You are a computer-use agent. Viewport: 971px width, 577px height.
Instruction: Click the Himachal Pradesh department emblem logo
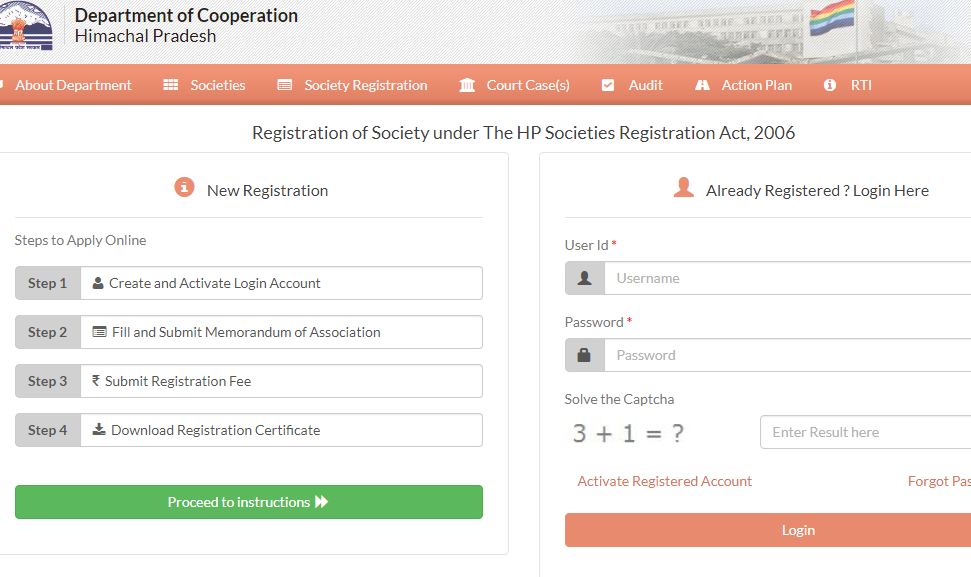pyautogui.click(x=29, y=27)
